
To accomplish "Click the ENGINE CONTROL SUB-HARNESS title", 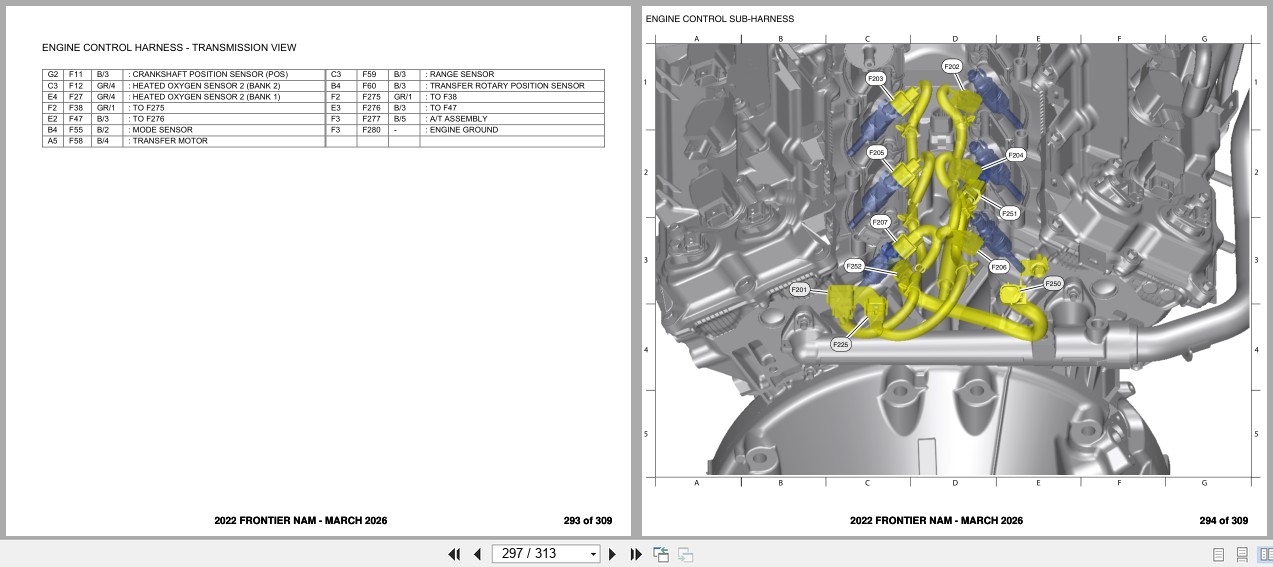I will tap(720, 19).
